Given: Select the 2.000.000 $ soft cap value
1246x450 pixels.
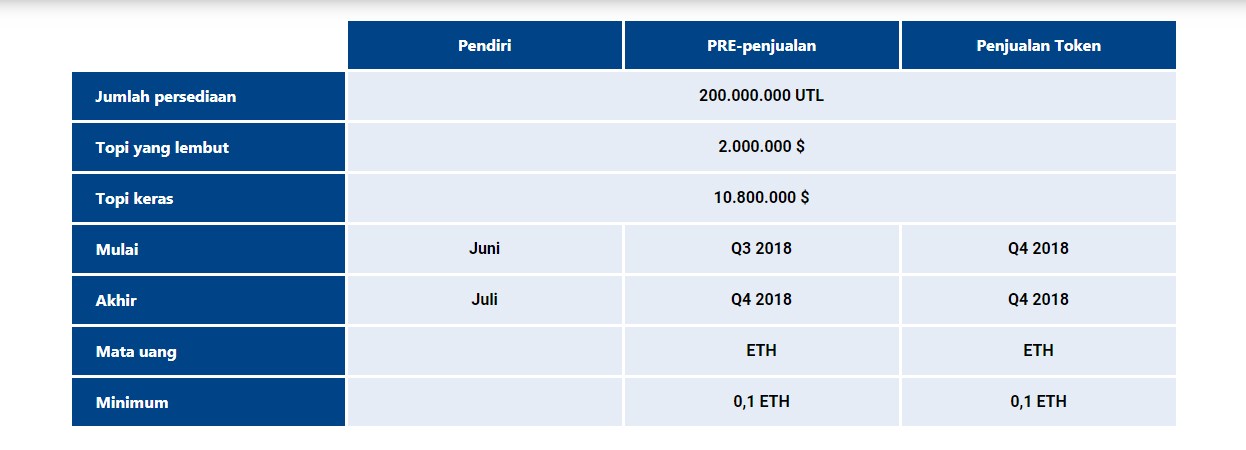Looking at the screenshot, I should click(x=762, y=147).
